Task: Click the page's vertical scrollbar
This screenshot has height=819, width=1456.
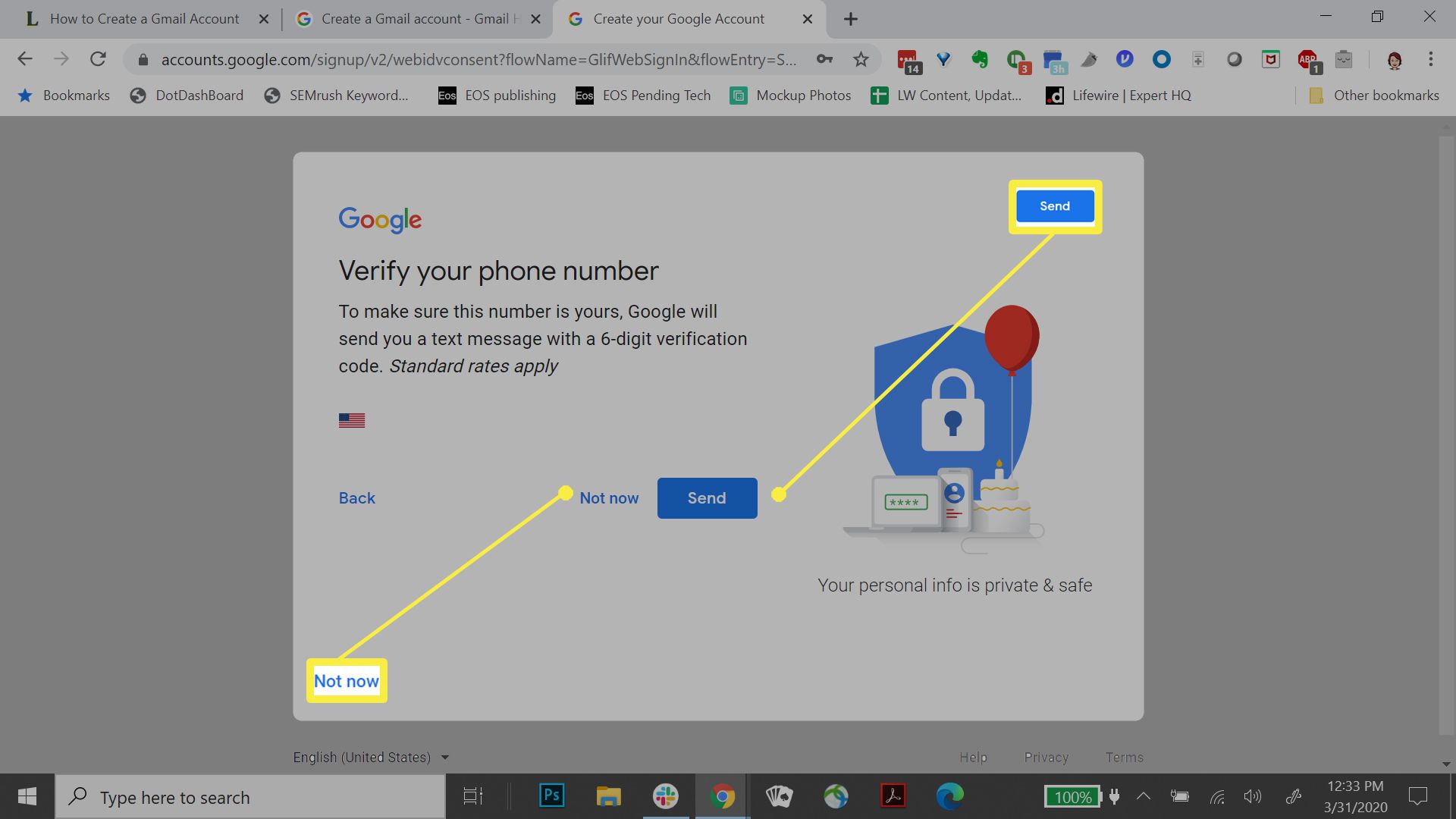Action: 1446,436
